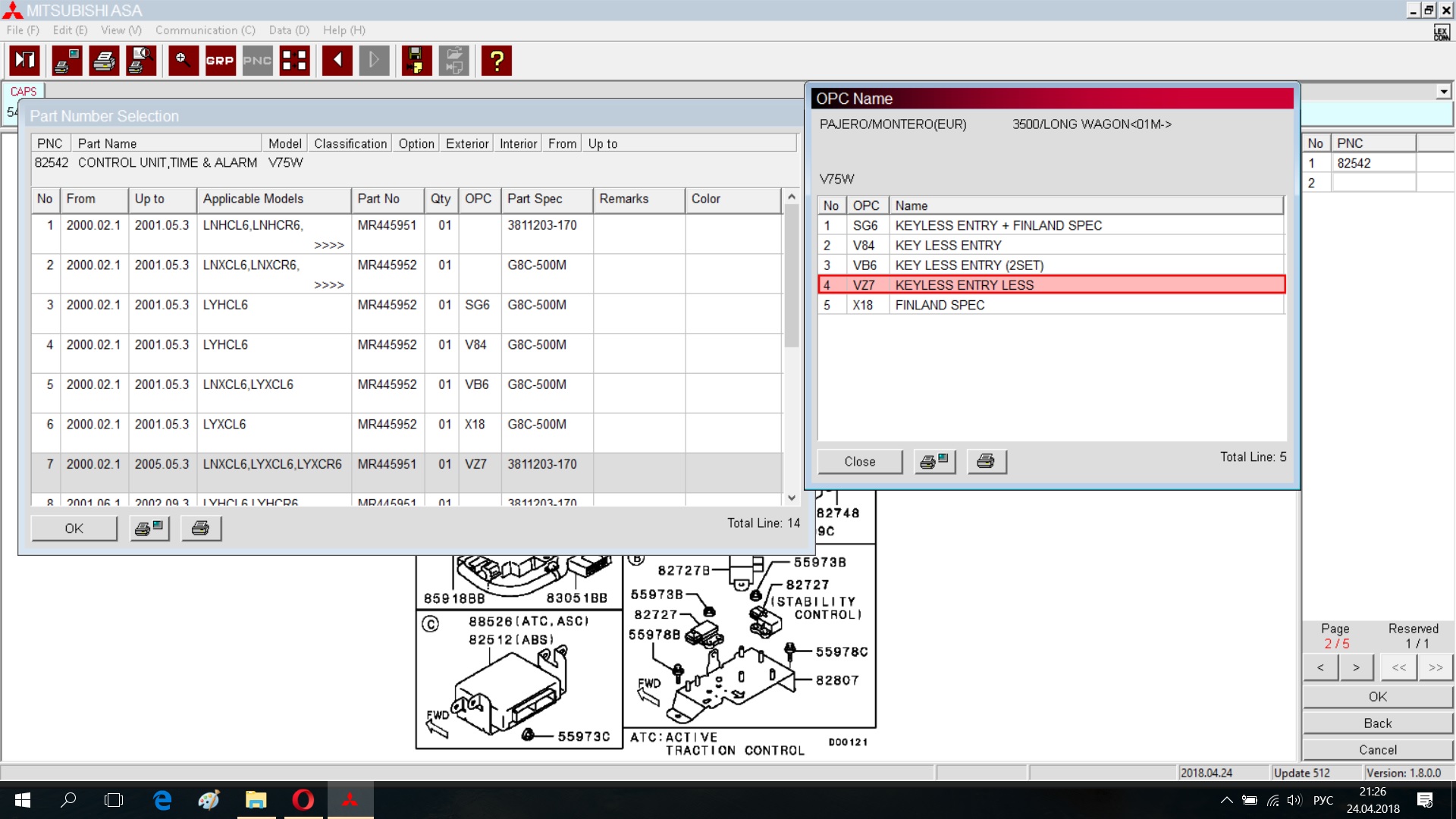Select the CAPS tab
This screenshot has height=819, width=1456.
coord(23,91)
